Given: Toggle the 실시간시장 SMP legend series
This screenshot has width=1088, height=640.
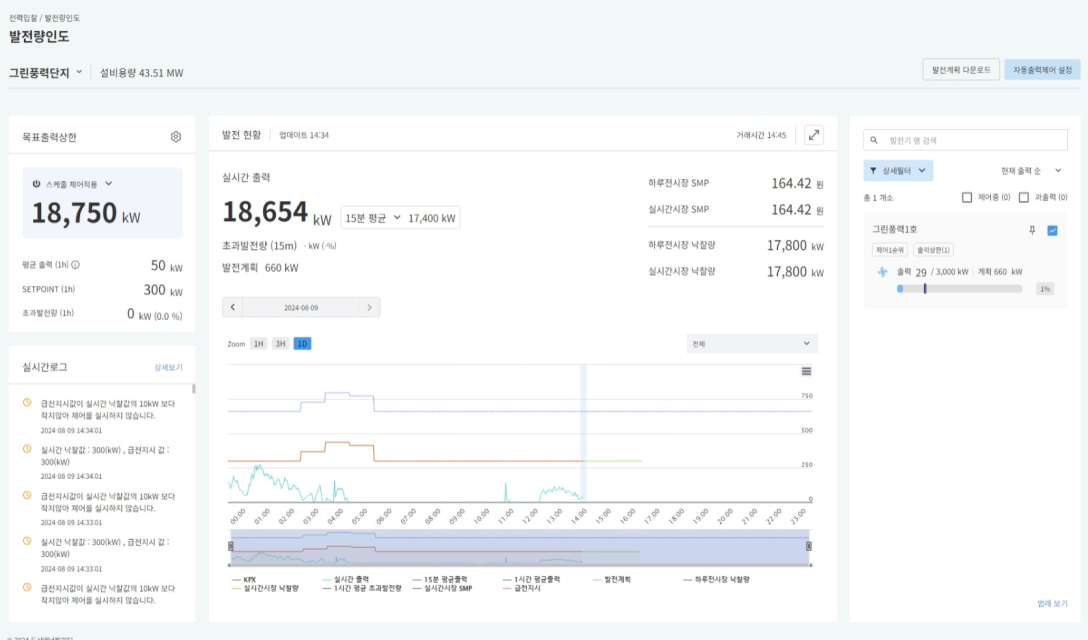Looking at the screenshot, I should [442, 588].
